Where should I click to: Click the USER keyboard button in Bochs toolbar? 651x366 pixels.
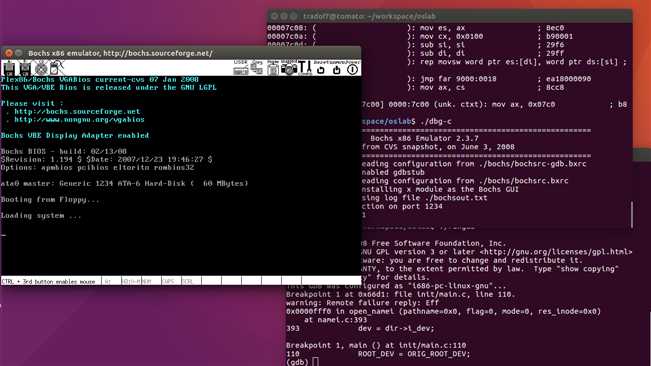click(x=241, y=68)
